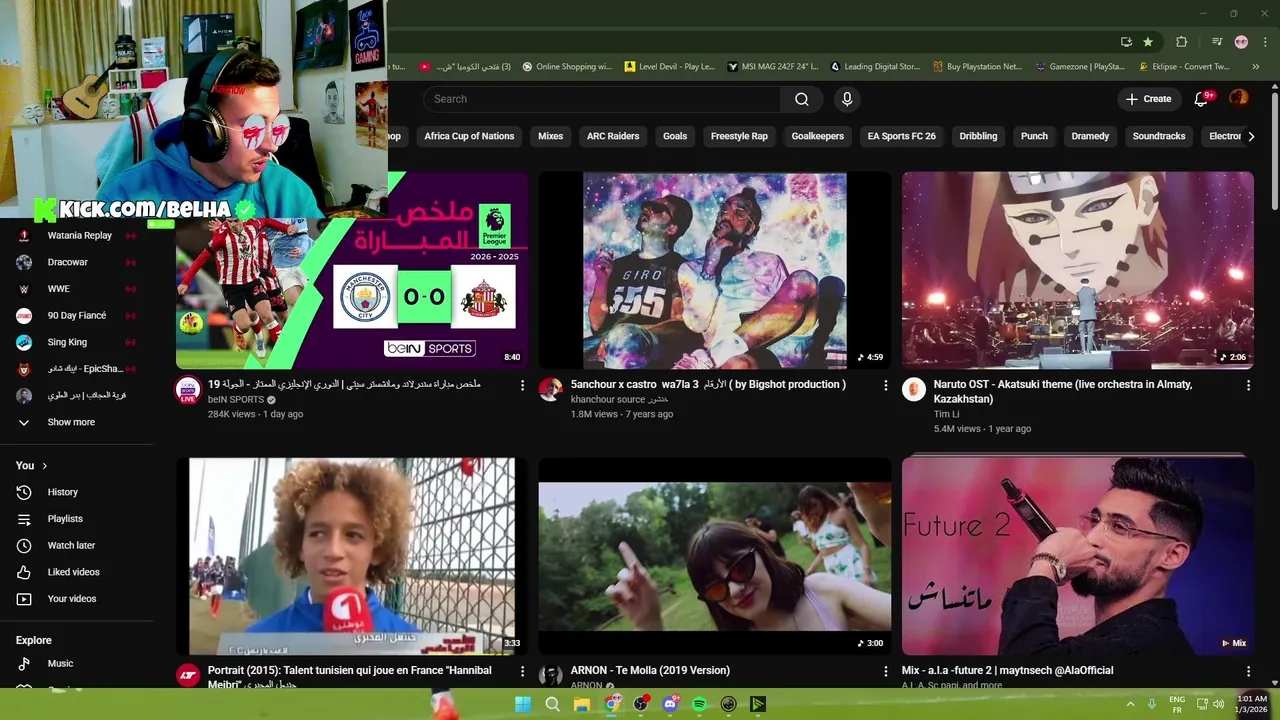This screenshot has width=1280, height=720.
Task: Play the Manchester City 0-0 highlights thumbnail
Action: [x=352, y=271]
